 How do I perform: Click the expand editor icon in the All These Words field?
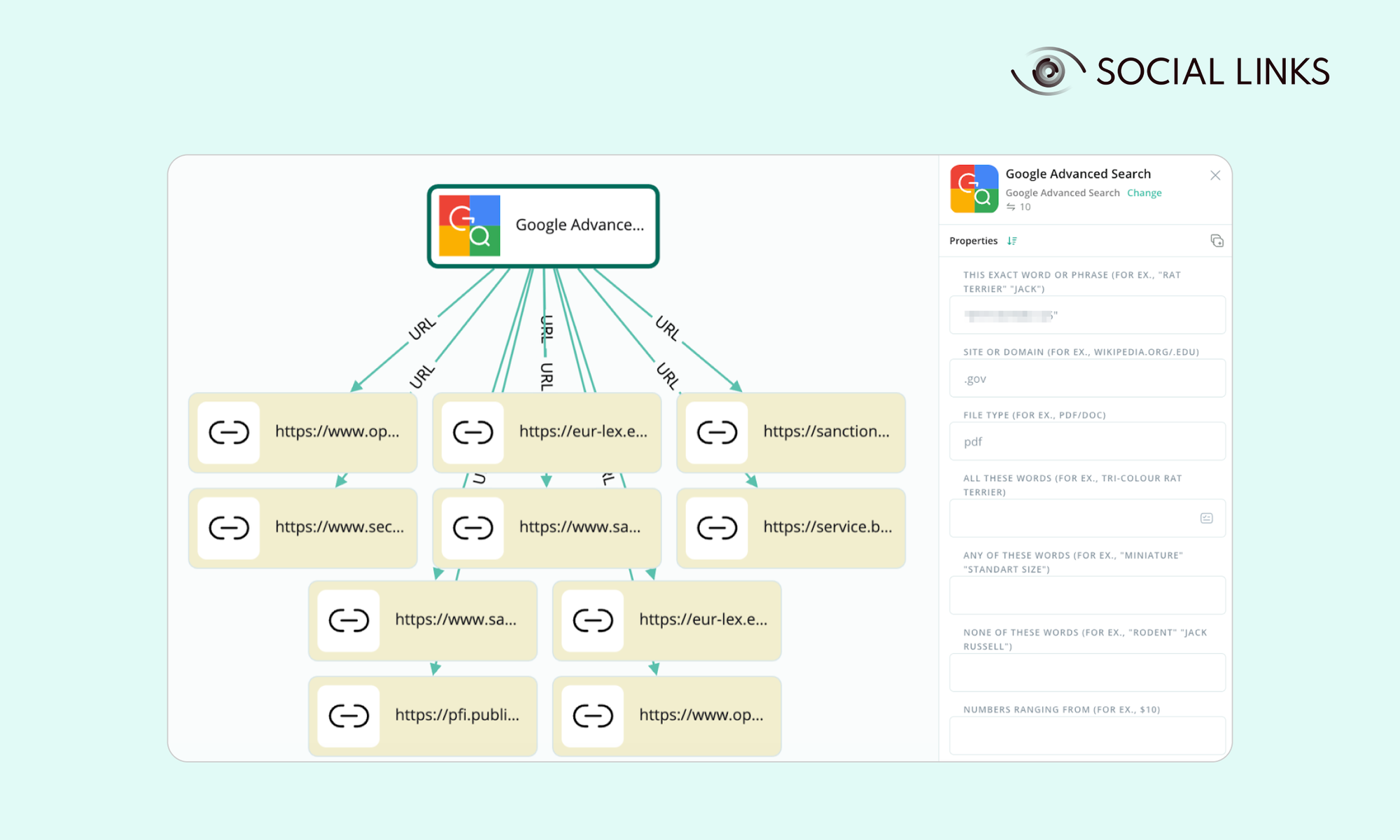[x=1206, y=518]
